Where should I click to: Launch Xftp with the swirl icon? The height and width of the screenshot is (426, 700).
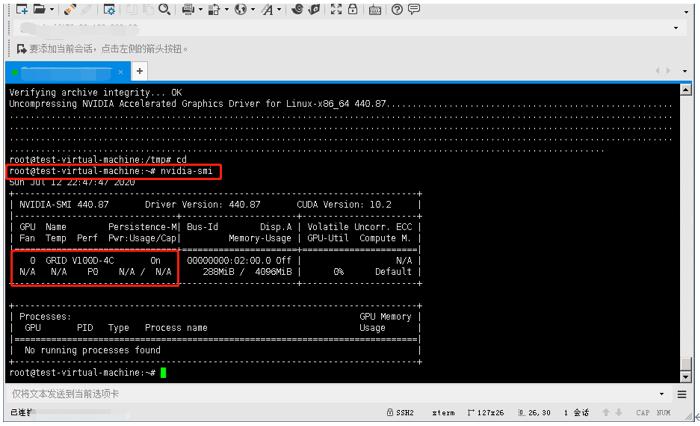[297, 9]
